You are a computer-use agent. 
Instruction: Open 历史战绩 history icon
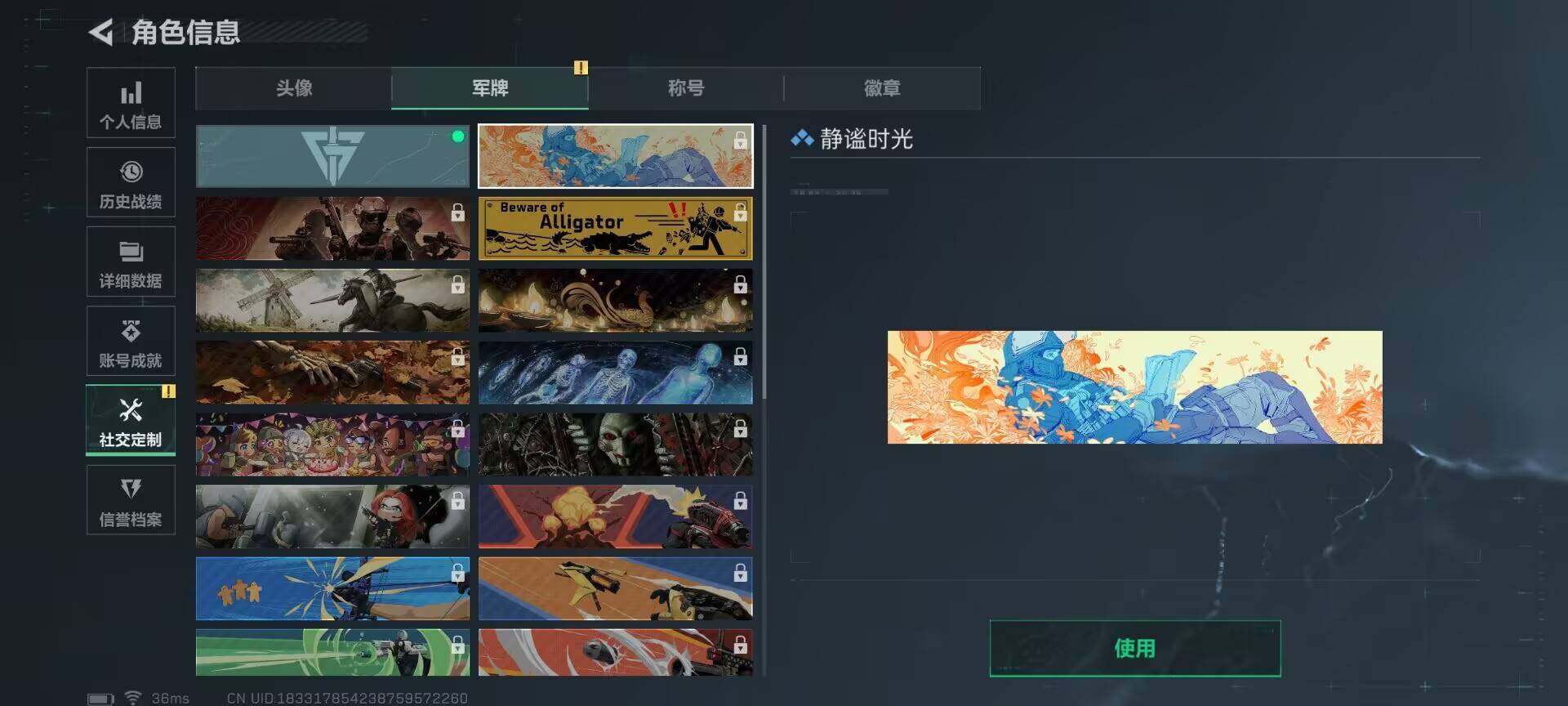[131, 172]
